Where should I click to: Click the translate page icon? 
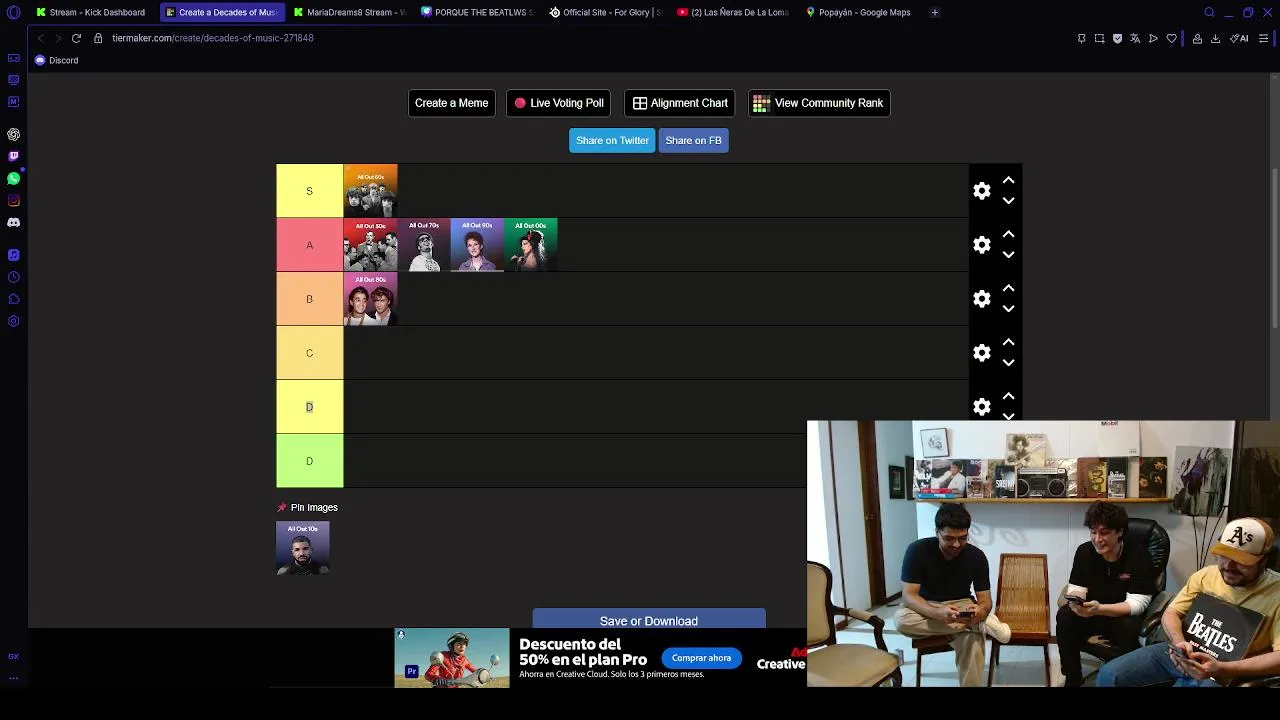1135,38
